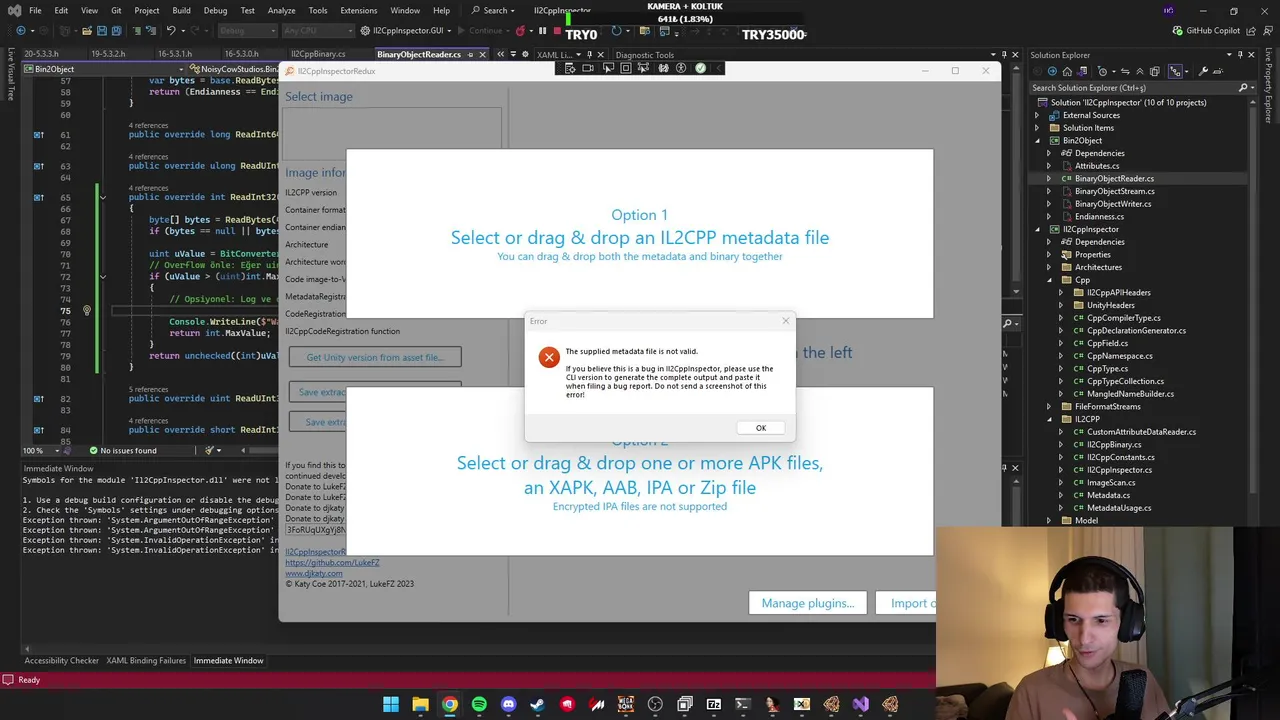Open the XAML Binding Failures tab
Viewport: 1280px width, 720px height.
click(146, 660)
